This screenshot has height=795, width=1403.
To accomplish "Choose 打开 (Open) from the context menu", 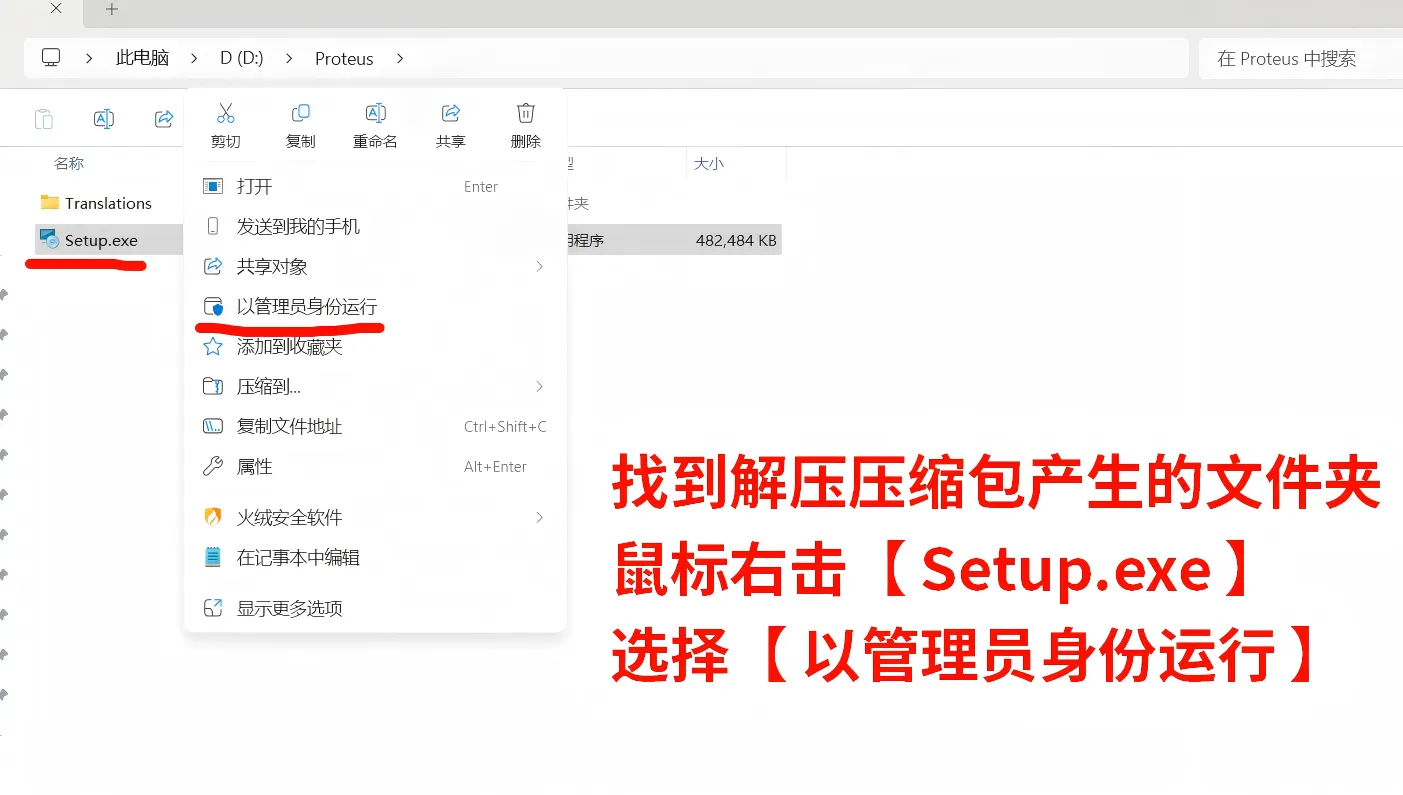I will pos(254,187).
